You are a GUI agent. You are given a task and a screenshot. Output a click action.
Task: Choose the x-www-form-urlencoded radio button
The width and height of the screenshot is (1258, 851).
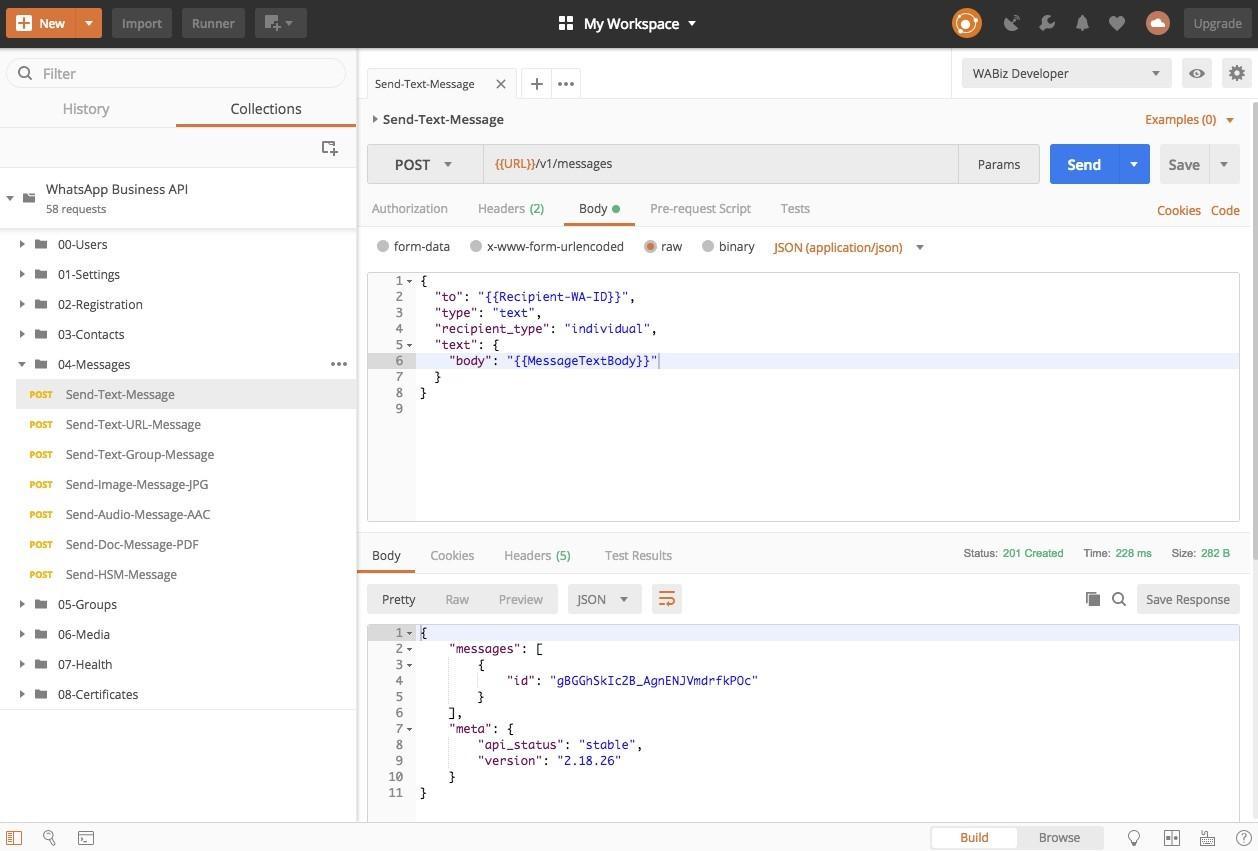pos(476,247)
